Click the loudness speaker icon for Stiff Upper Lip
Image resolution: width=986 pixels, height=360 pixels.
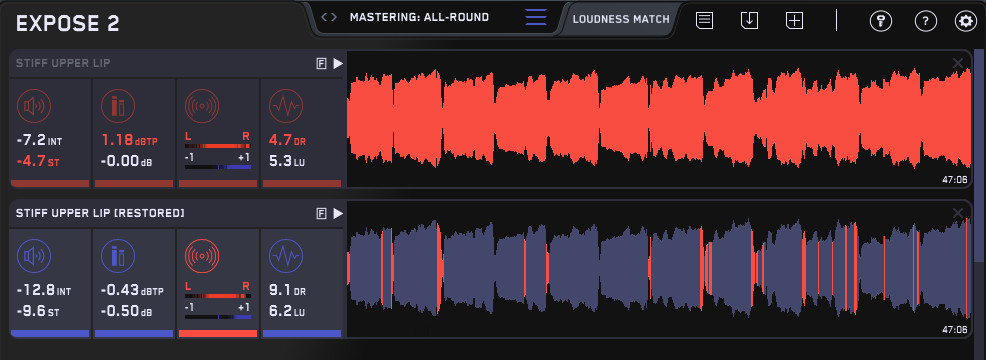point(34,106)
